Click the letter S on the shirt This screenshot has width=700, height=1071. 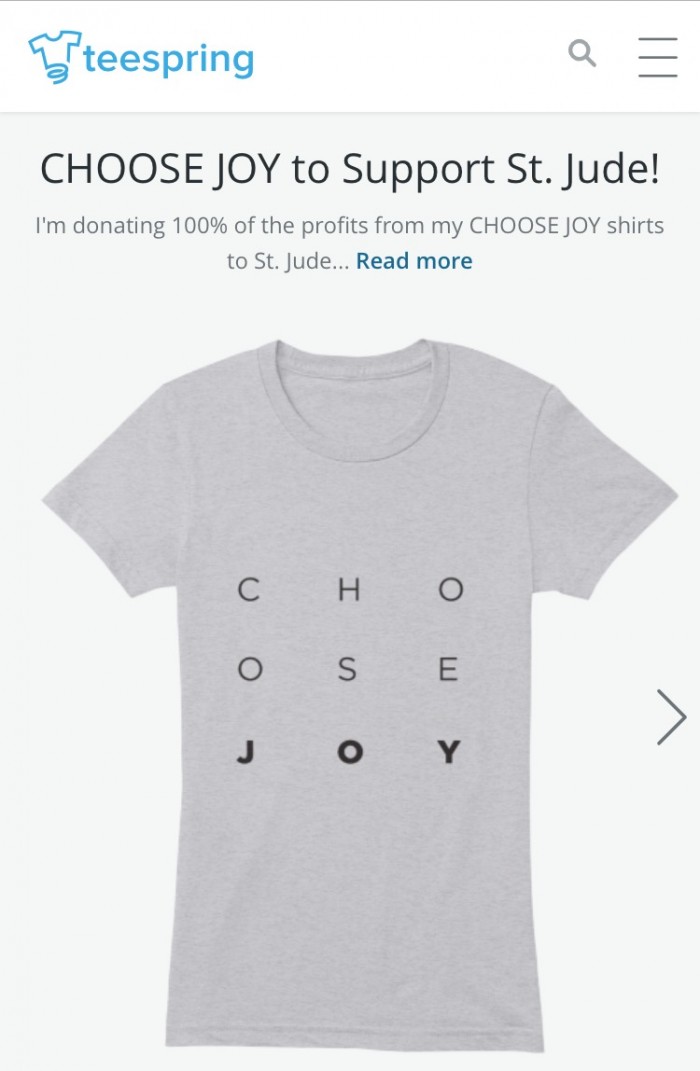tap(347, 670)
